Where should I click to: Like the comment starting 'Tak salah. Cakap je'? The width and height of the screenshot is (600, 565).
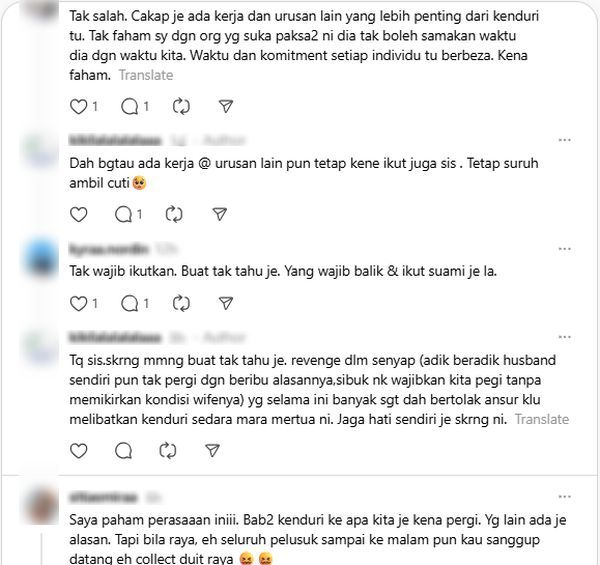pyautogui.click(x=78, y=107)
